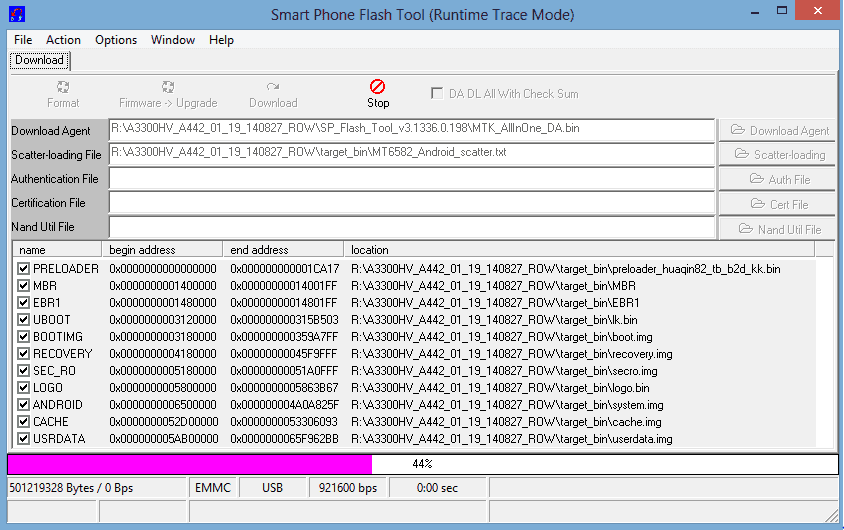
Task: Click the 0:00 sec timer cell
Action: click(437, 488)
